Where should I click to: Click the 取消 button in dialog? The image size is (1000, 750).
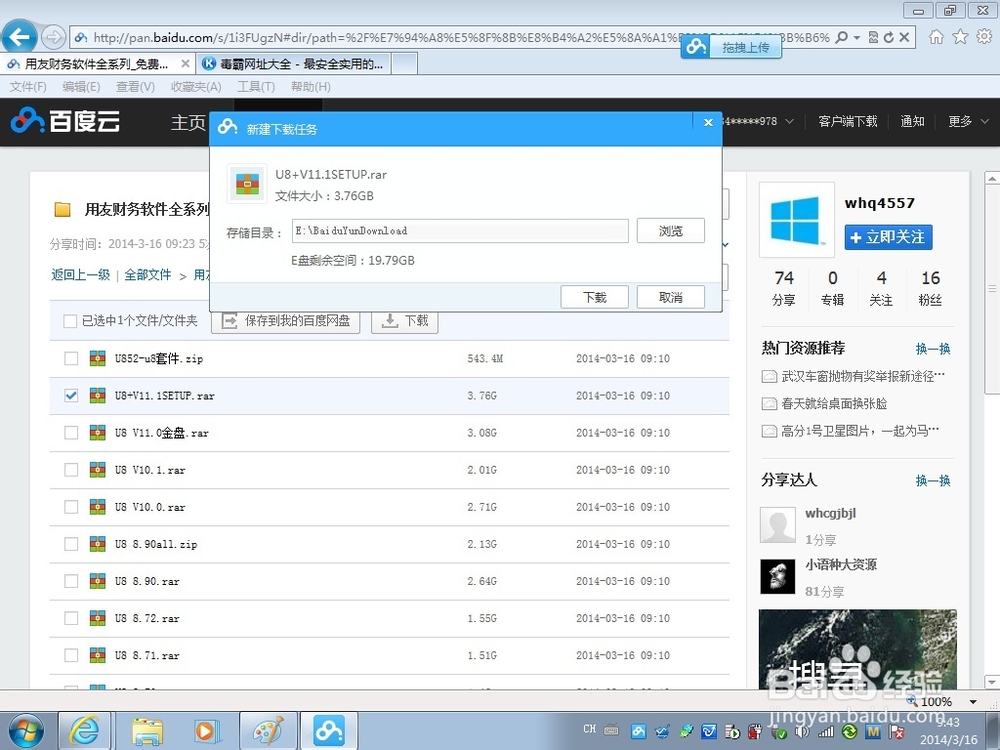tap(670, 297)
